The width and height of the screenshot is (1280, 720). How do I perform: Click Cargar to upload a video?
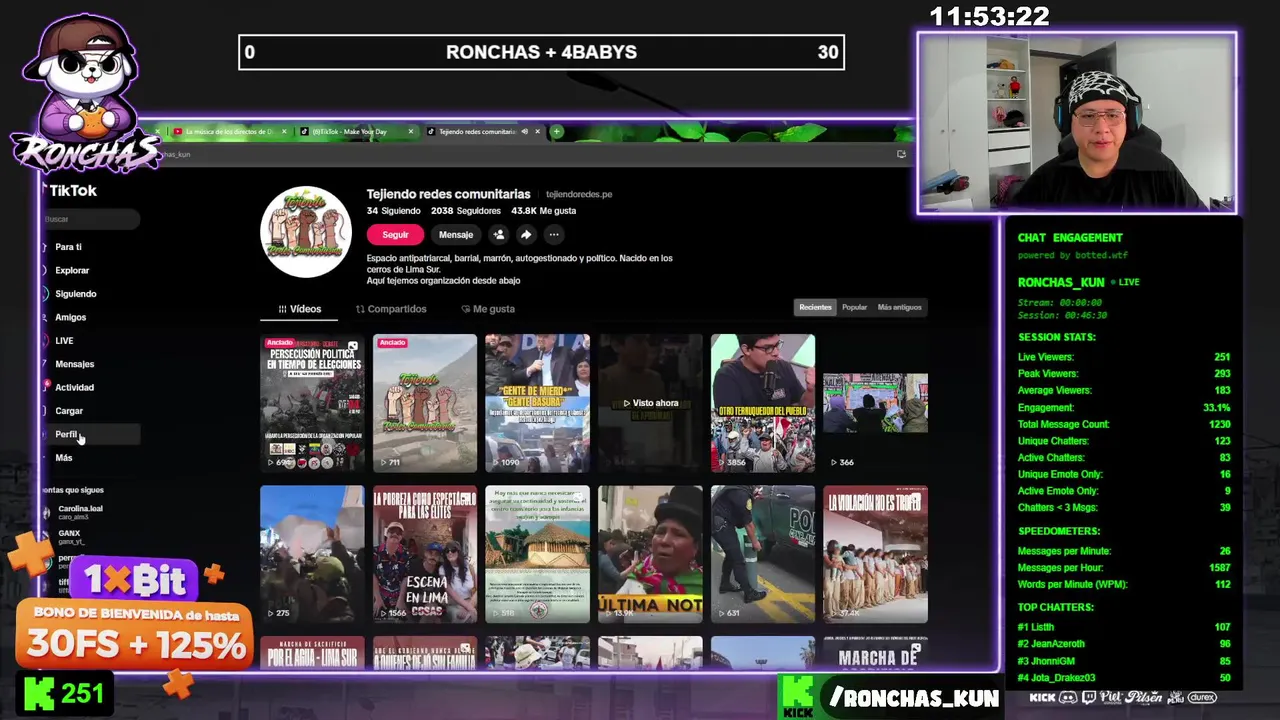click(x=68, y=411)
